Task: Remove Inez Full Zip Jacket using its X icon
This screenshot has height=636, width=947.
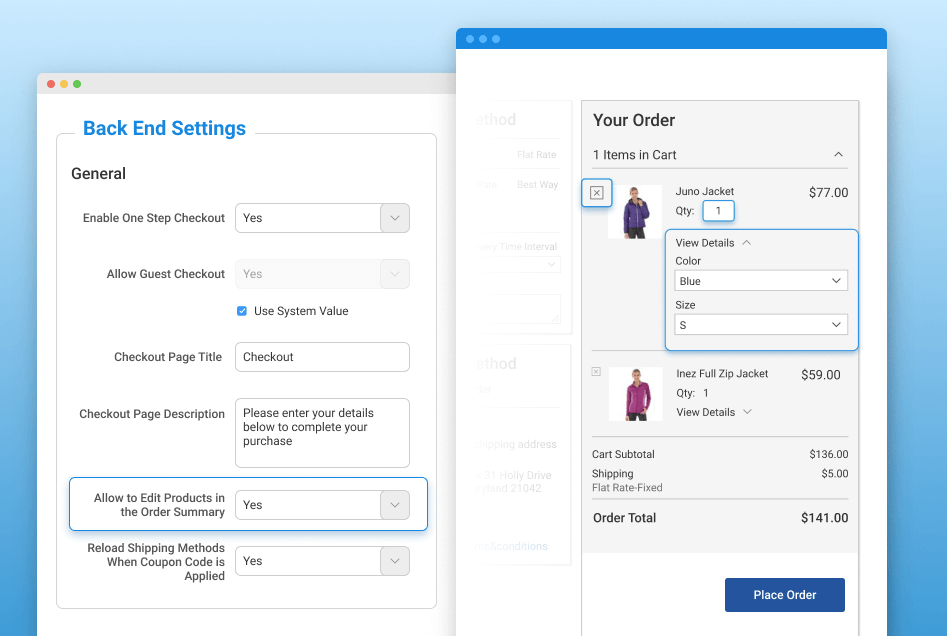Action: click(596, 371)
